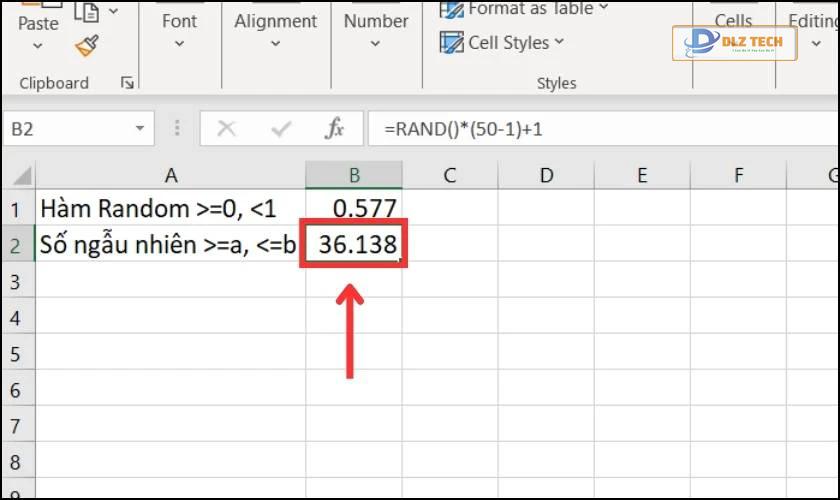Image resolution: width=840 pixels, height=500 pixels.
Task: Open Clipboard pane launcher icon
Action: [127, 83]
